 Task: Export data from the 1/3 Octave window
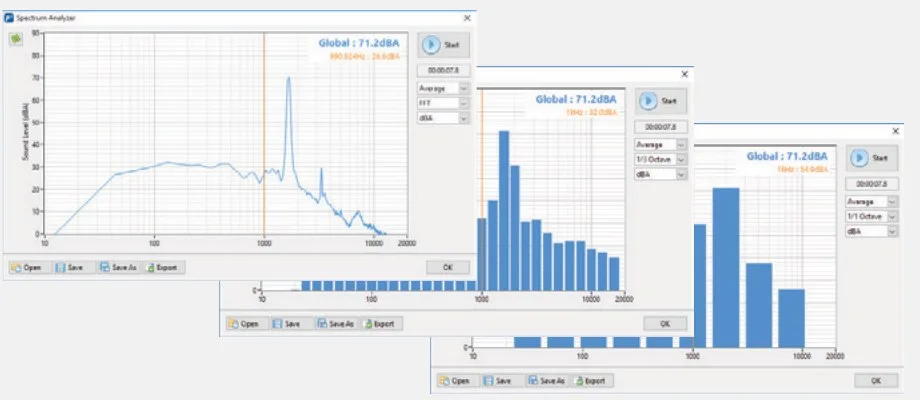tap(381, 324)
